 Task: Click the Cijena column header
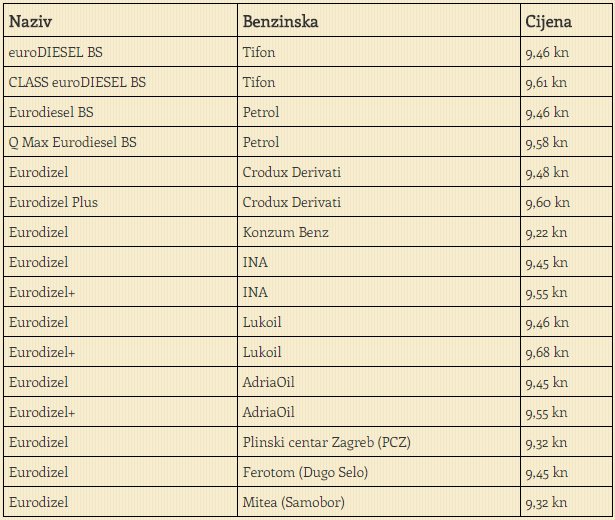pos(550,20)
